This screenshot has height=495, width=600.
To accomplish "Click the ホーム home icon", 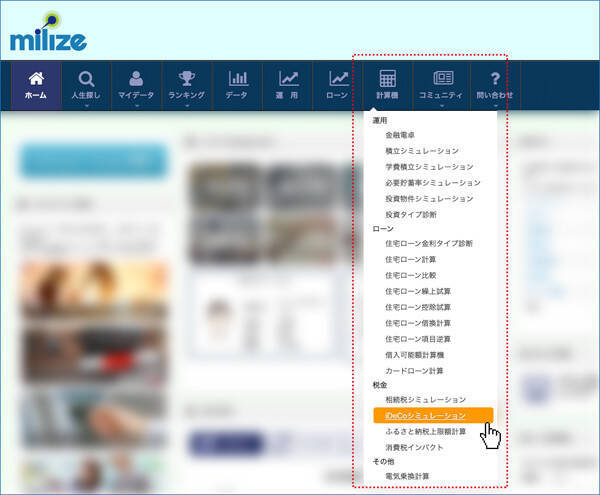I will 36,79.
